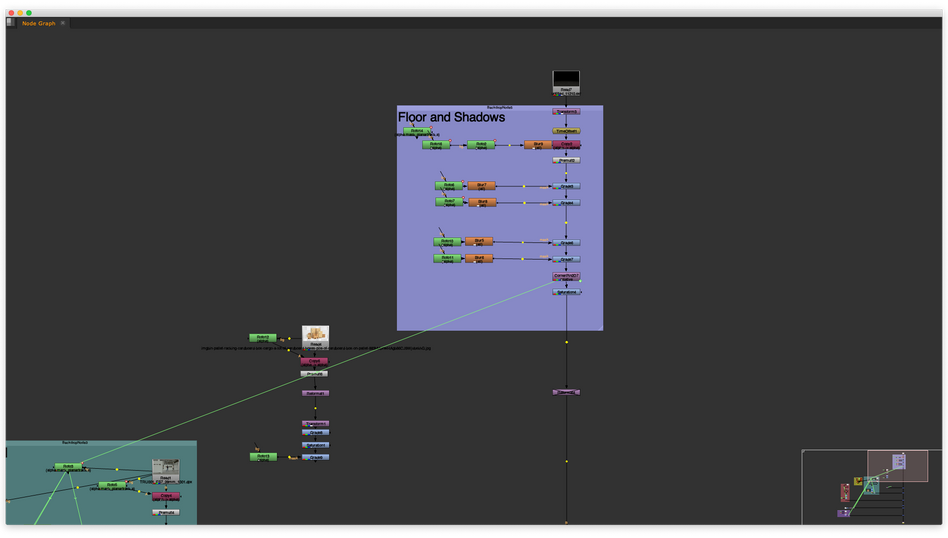Image resolution: width=948 pixels, height=538 pixels.
Task: Select the Grade7 node fed by Blur6
Action: 567,259
